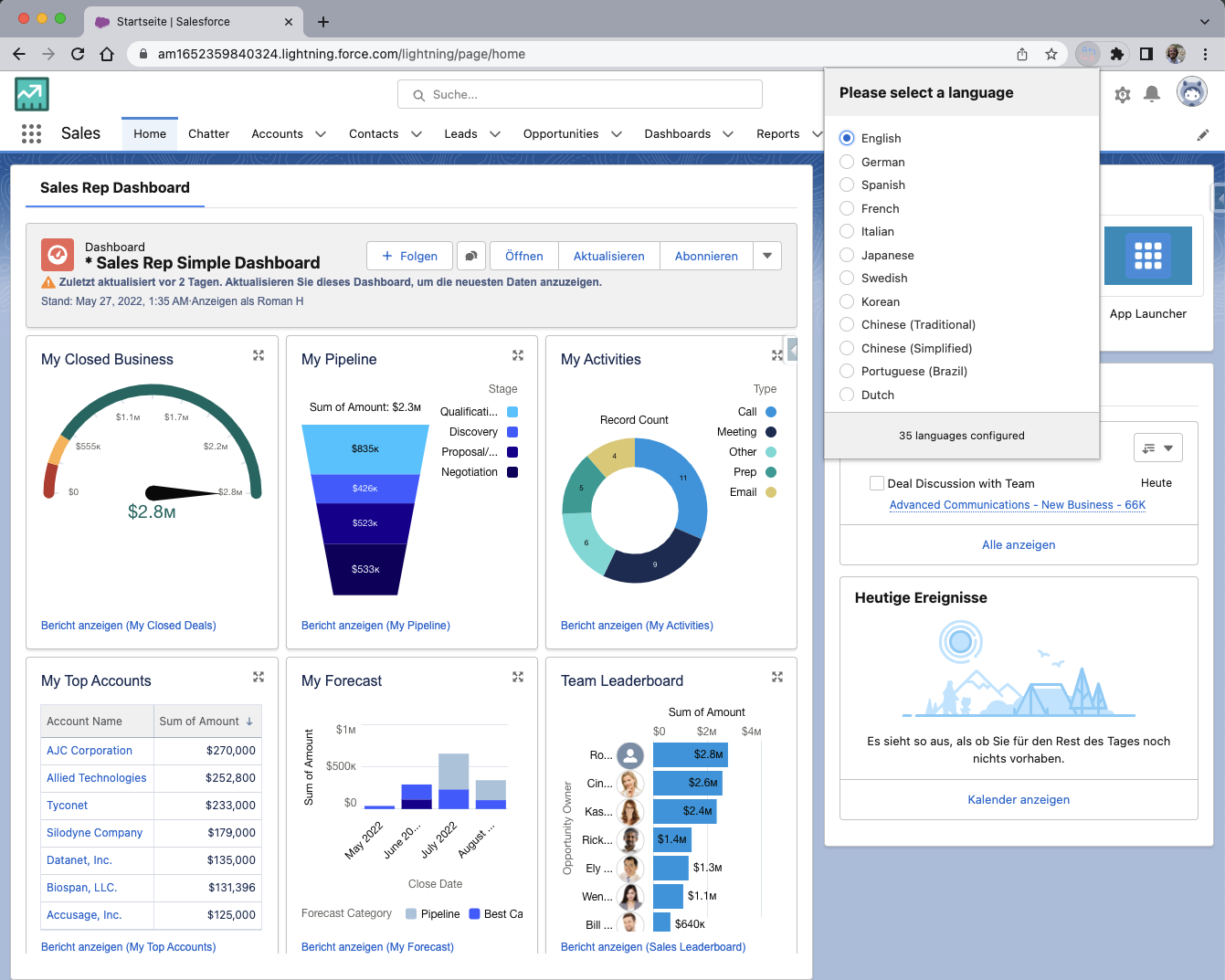The width and height of the screenshot is (1225, 980).
Task: Open the Chatter tab
Action: click(x=208, y=134)
